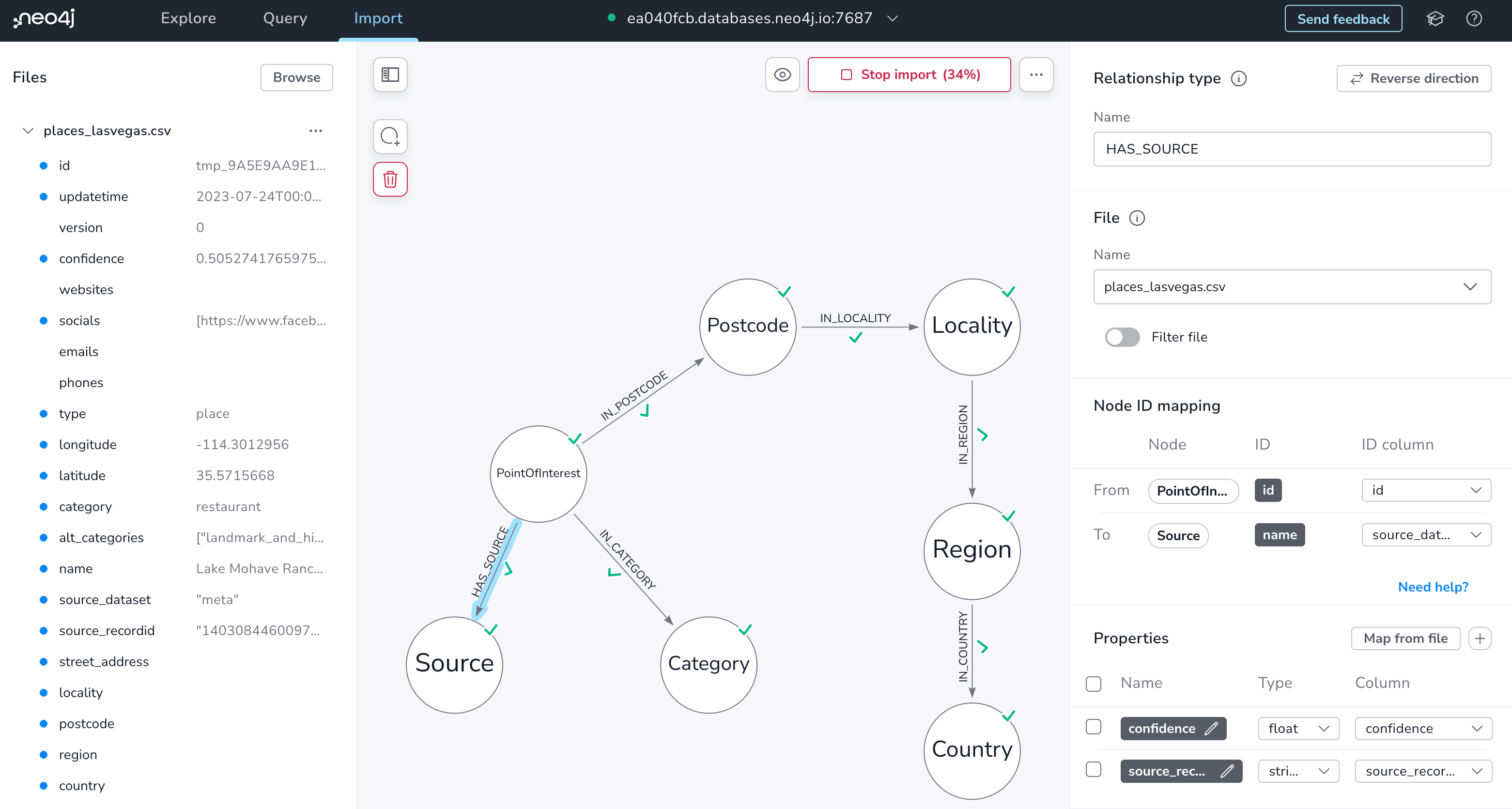Click the Reverse direction button
Screen dimensions: 1512x809
[1413, 78]
